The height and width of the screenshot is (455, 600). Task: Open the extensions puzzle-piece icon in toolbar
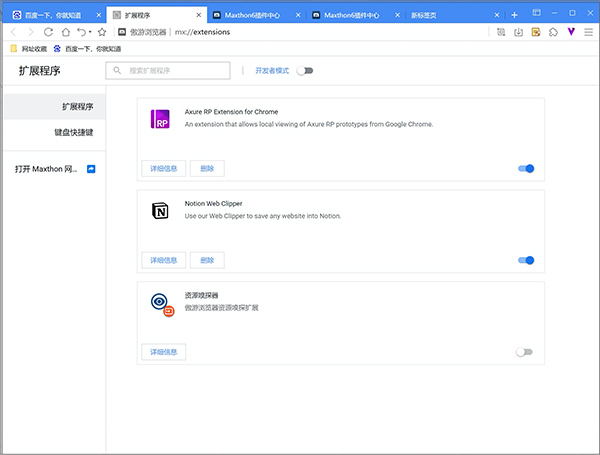click(553, 32)
